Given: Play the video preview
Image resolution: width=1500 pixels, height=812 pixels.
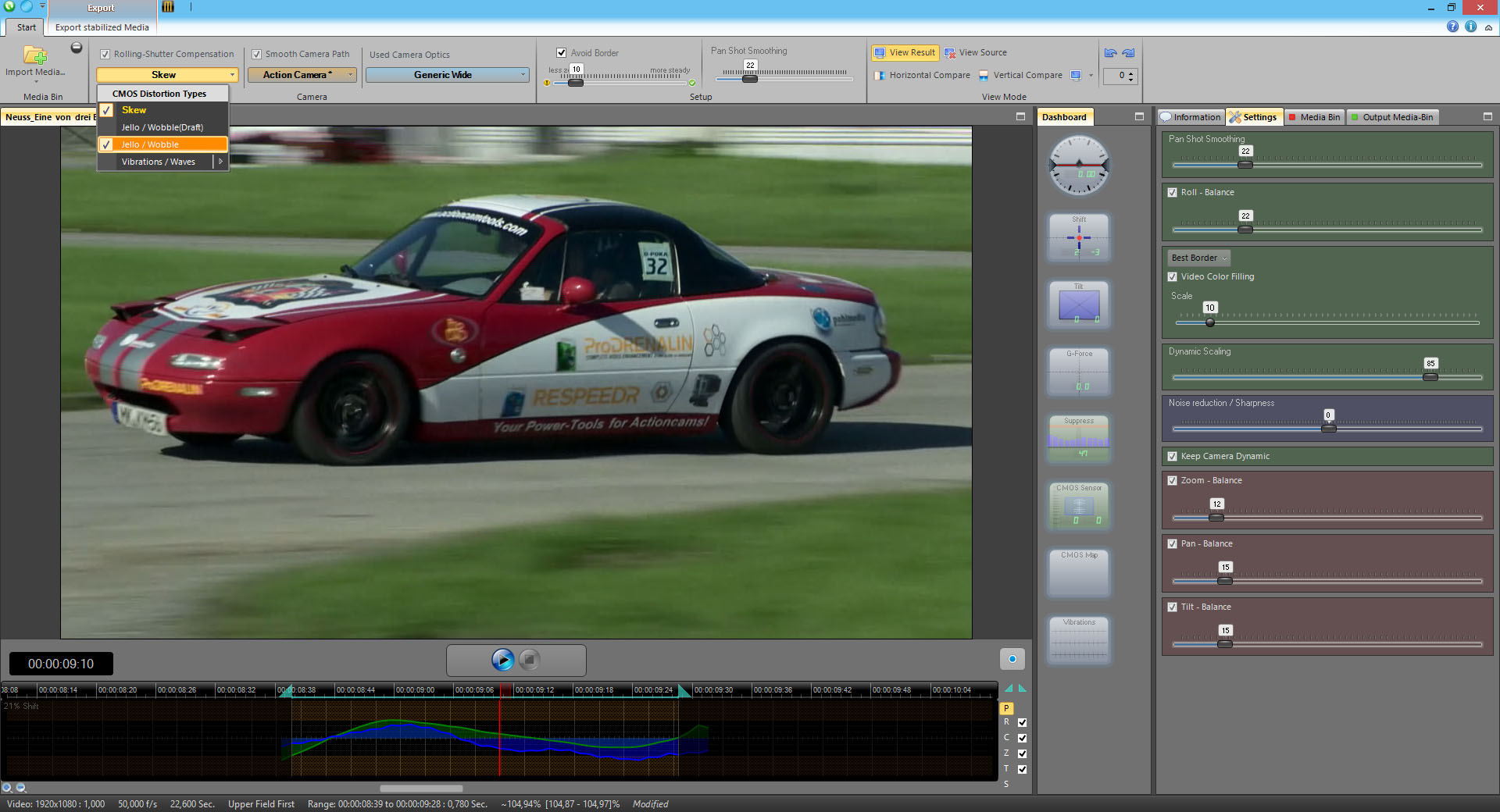Looking at the screenshot, I should pyautogui.click(x=502, y=660).
